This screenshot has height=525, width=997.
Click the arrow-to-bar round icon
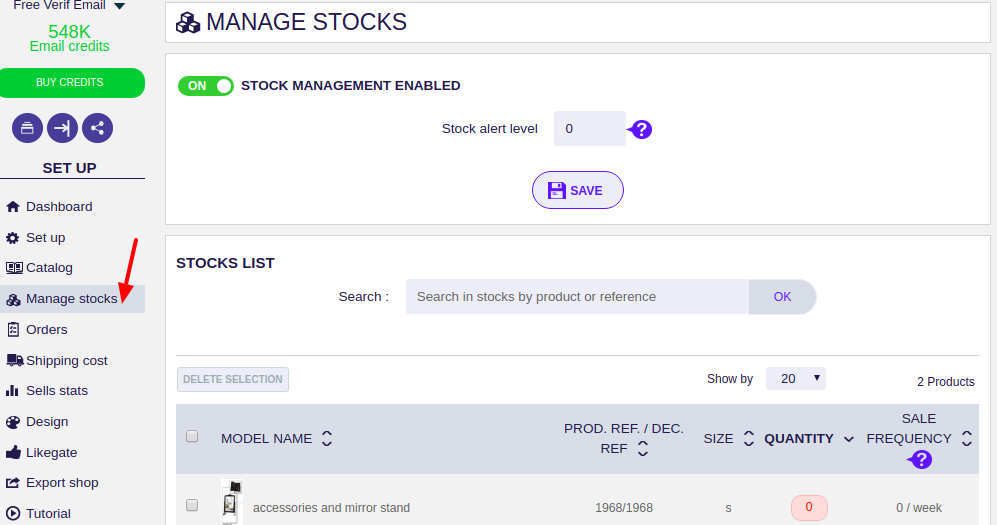62,128
